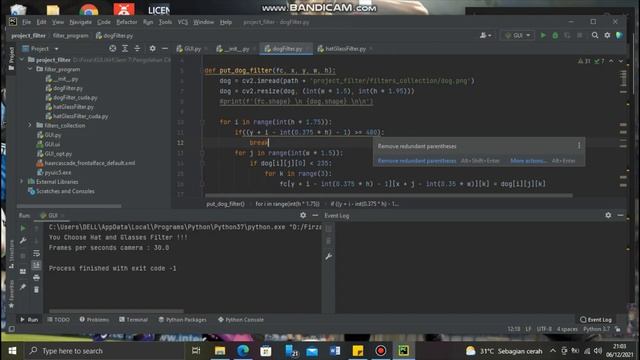Open user account dropdown in top toolbar
Screen dimensions: 640x360
[485, 36]
